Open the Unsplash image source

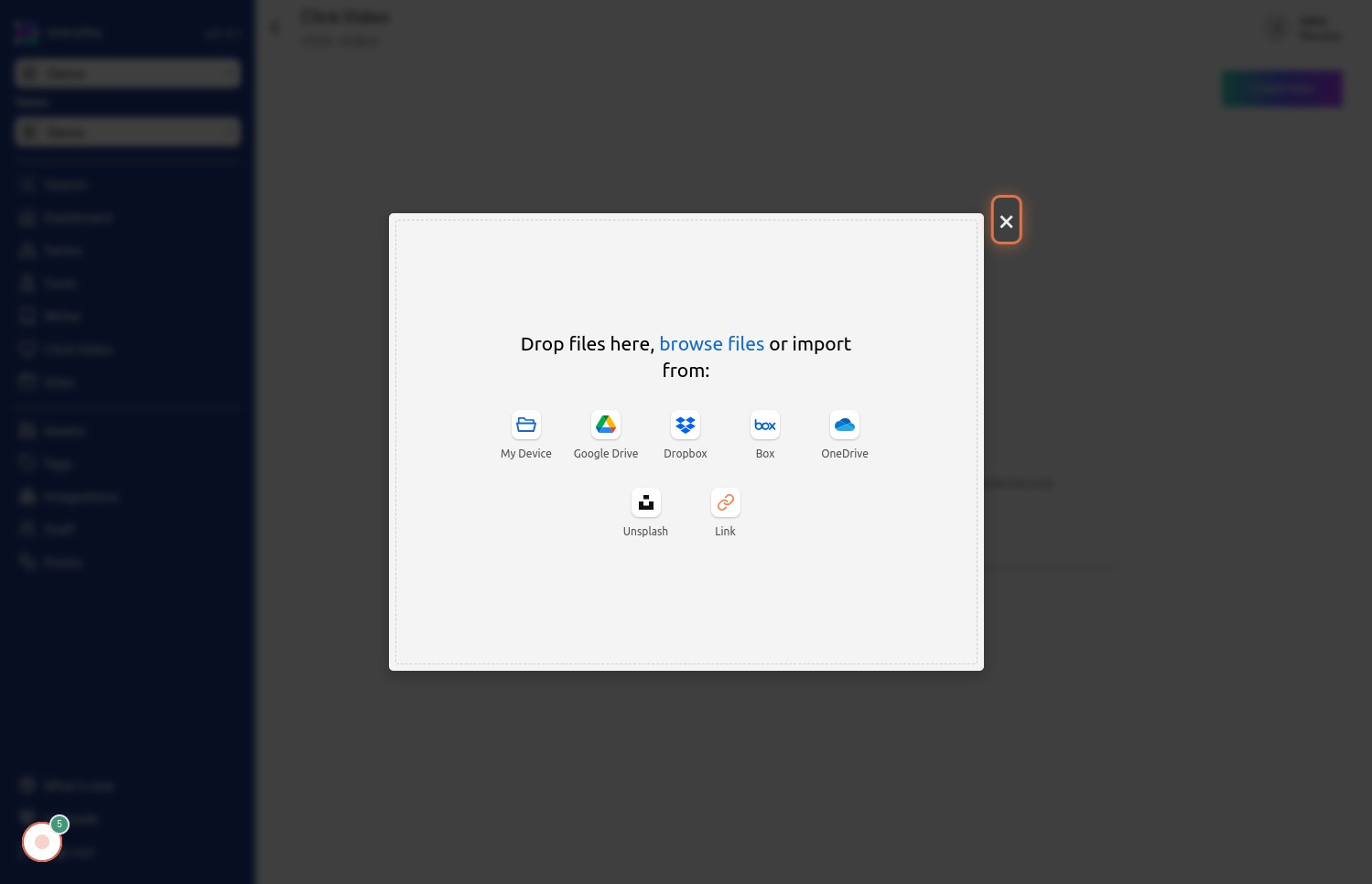tap(645, 513)
